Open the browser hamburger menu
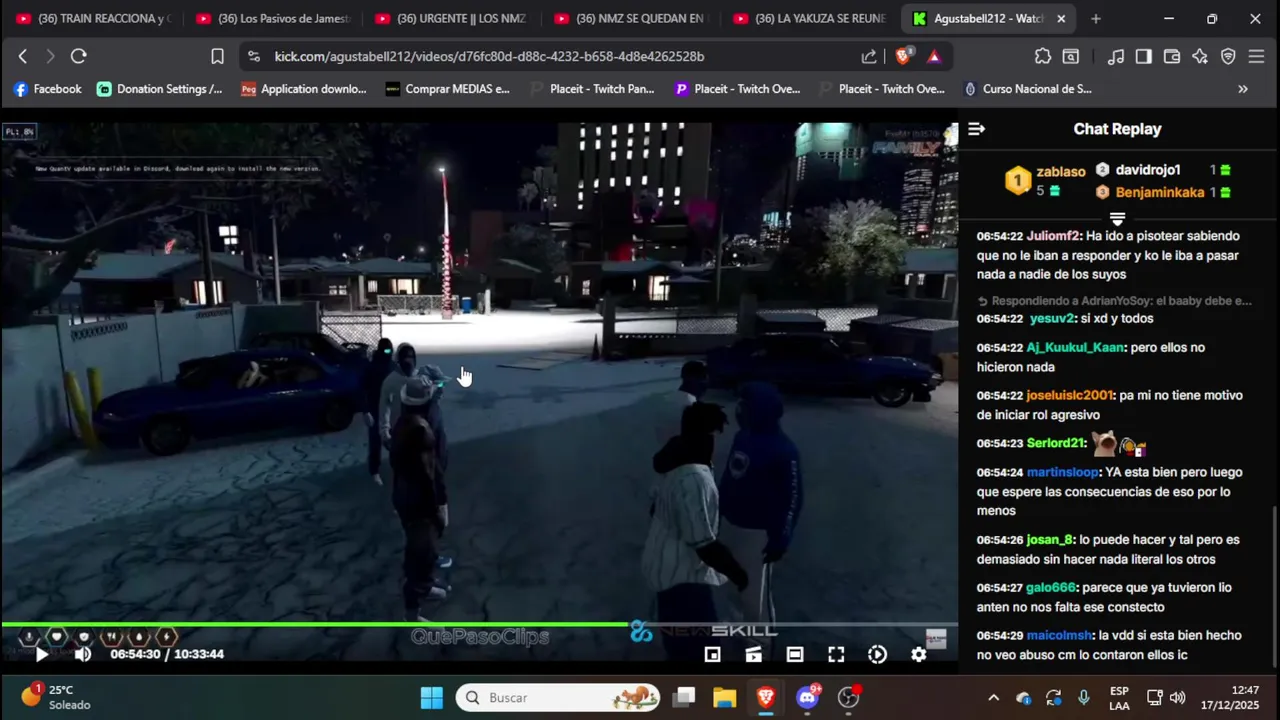Image resolution: width=1280 pixels, height=720 pixels. [x=1256, y=56]
